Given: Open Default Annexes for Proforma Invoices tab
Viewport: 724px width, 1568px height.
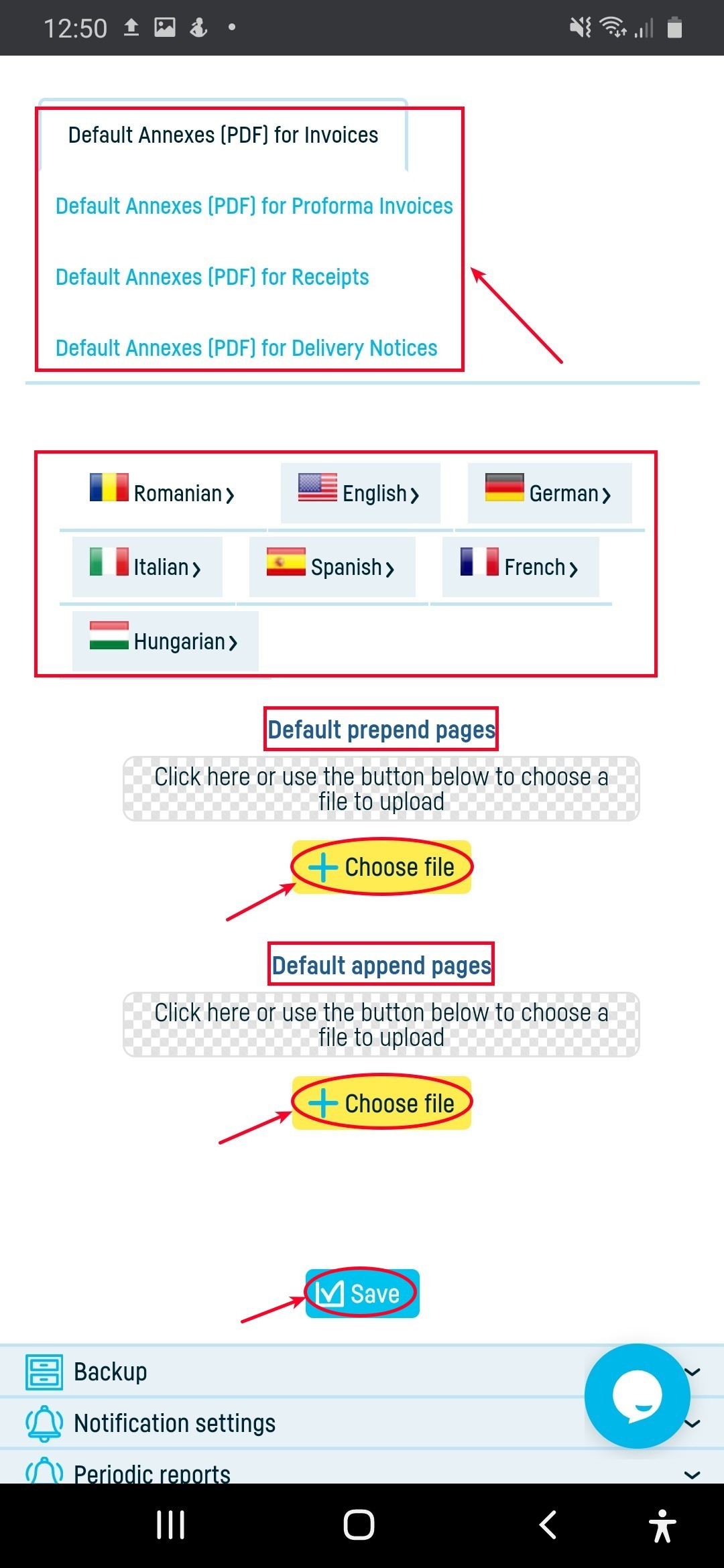Looking at the screenshot, I should pos(254,206).
